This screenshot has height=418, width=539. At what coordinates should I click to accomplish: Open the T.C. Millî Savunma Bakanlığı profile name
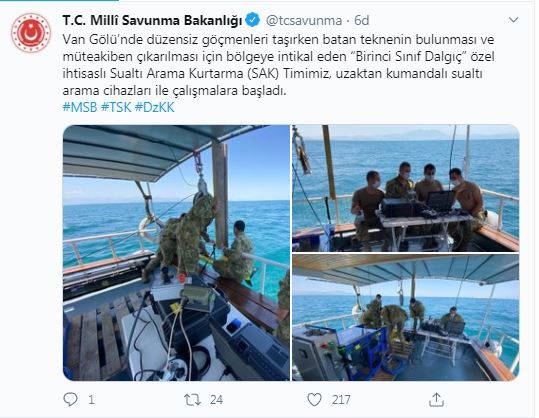point(152,20)
